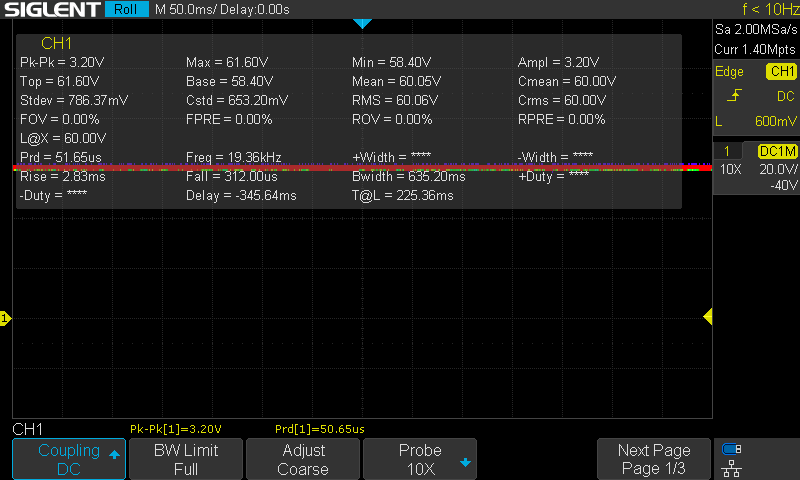Click the -Duty measurement entry
Image resolution: width=800 pixels, height=480 pixels.
tap(53, 195)
